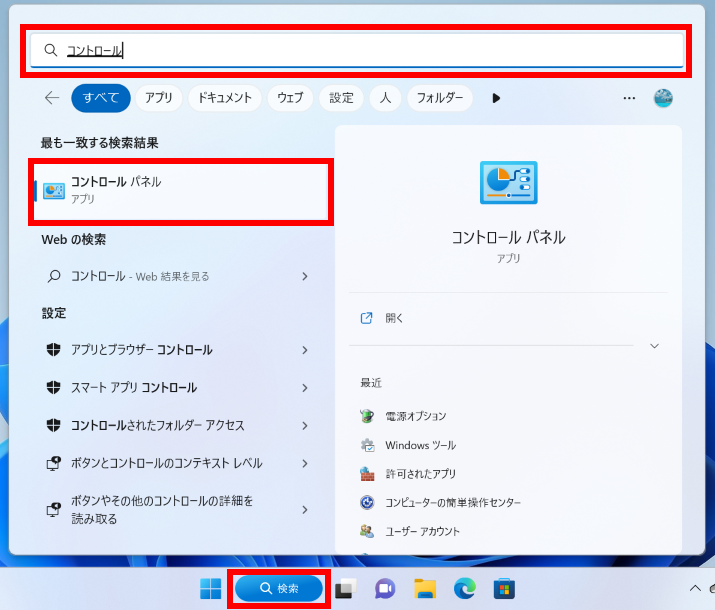Select the ドキュメント filter tab
Viewport: 715px width, 610px height.
(224, 98)
